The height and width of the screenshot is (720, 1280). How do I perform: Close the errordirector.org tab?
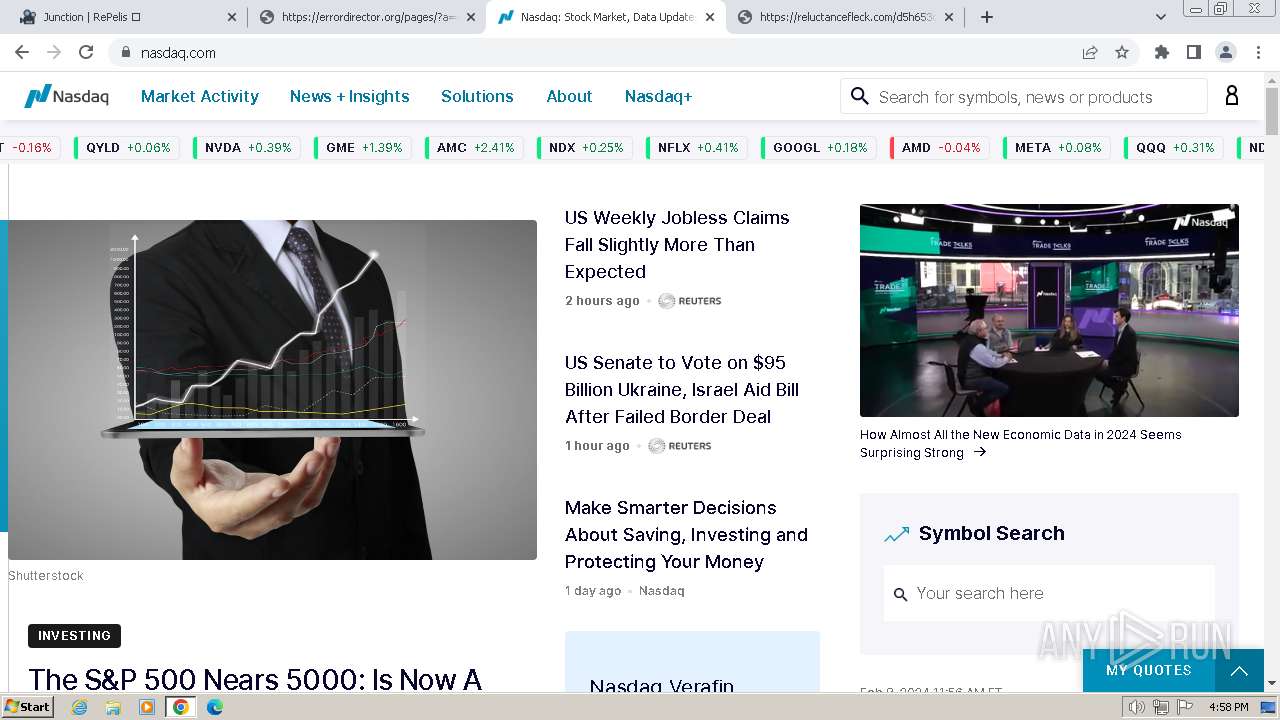pos(471,17)
